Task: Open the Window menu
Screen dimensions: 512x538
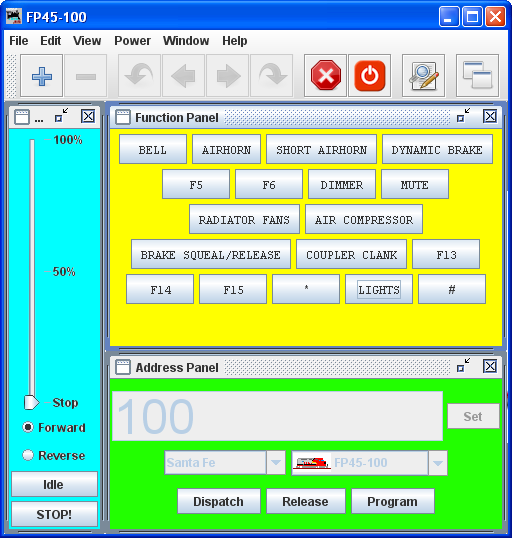Action: (186, 41)
